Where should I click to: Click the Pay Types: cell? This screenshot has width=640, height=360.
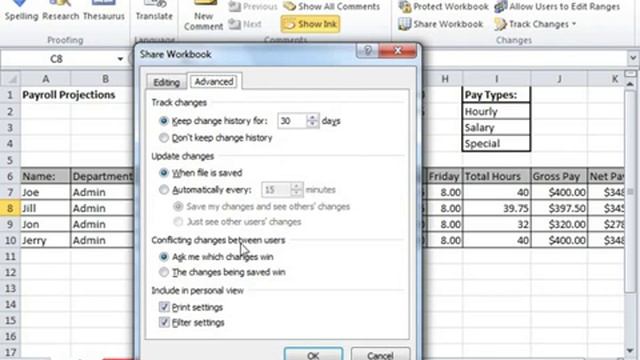[x=496, y=95]
